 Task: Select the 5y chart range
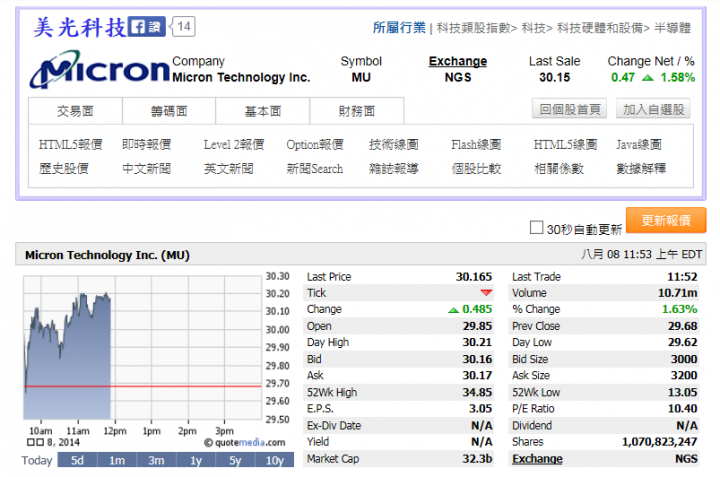(x=235, y=460)
